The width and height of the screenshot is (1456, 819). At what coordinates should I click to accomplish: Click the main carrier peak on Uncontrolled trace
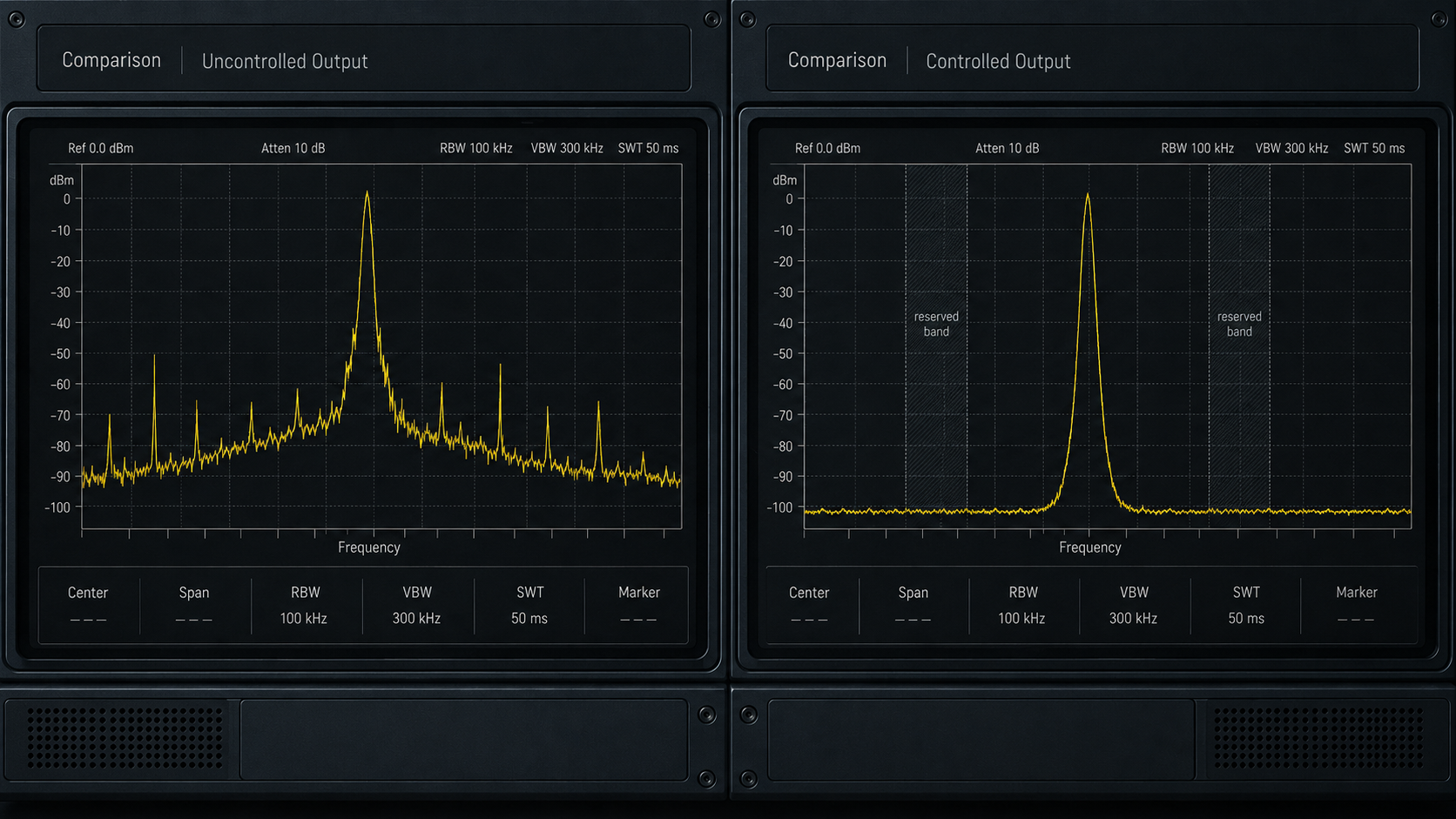click(x=367, y=193)
